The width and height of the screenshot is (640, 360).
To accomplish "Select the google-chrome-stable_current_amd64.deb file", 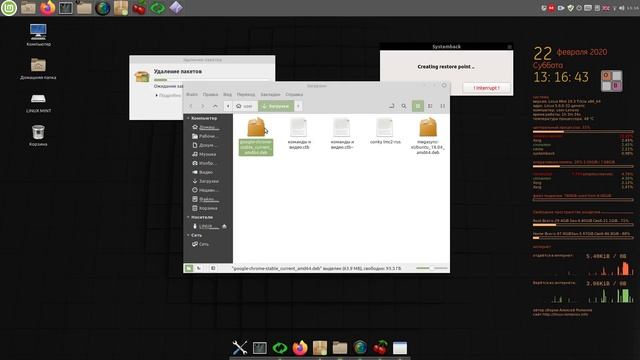I will coord(256,137).
